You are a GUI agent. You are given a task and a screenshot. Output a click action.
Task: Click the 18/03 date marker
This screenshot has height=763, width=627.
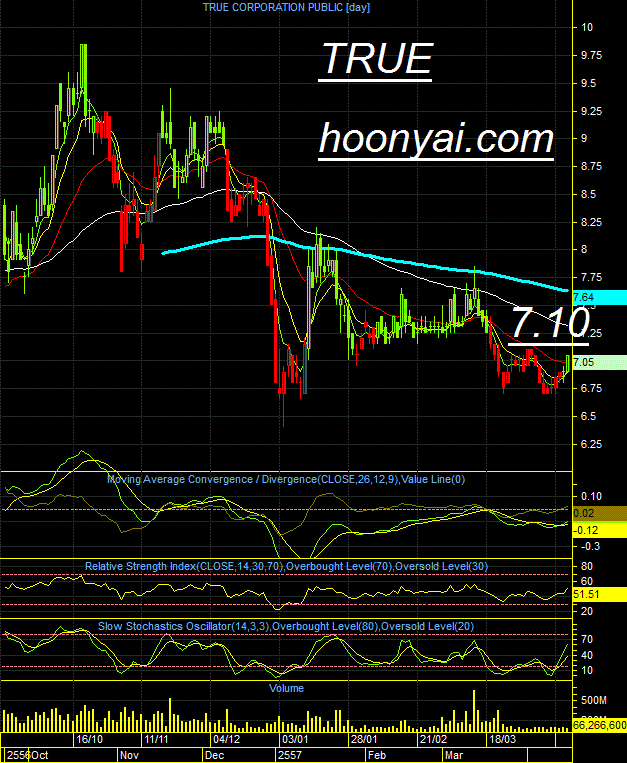pos(502,740)
